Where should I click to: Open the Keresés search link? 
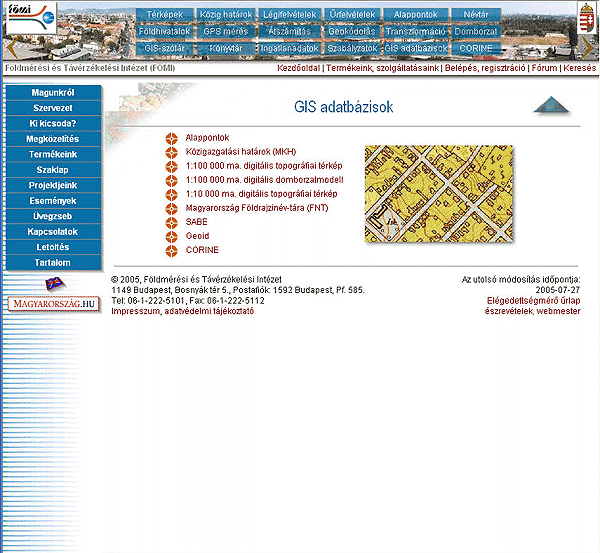(x=579, y=68)
